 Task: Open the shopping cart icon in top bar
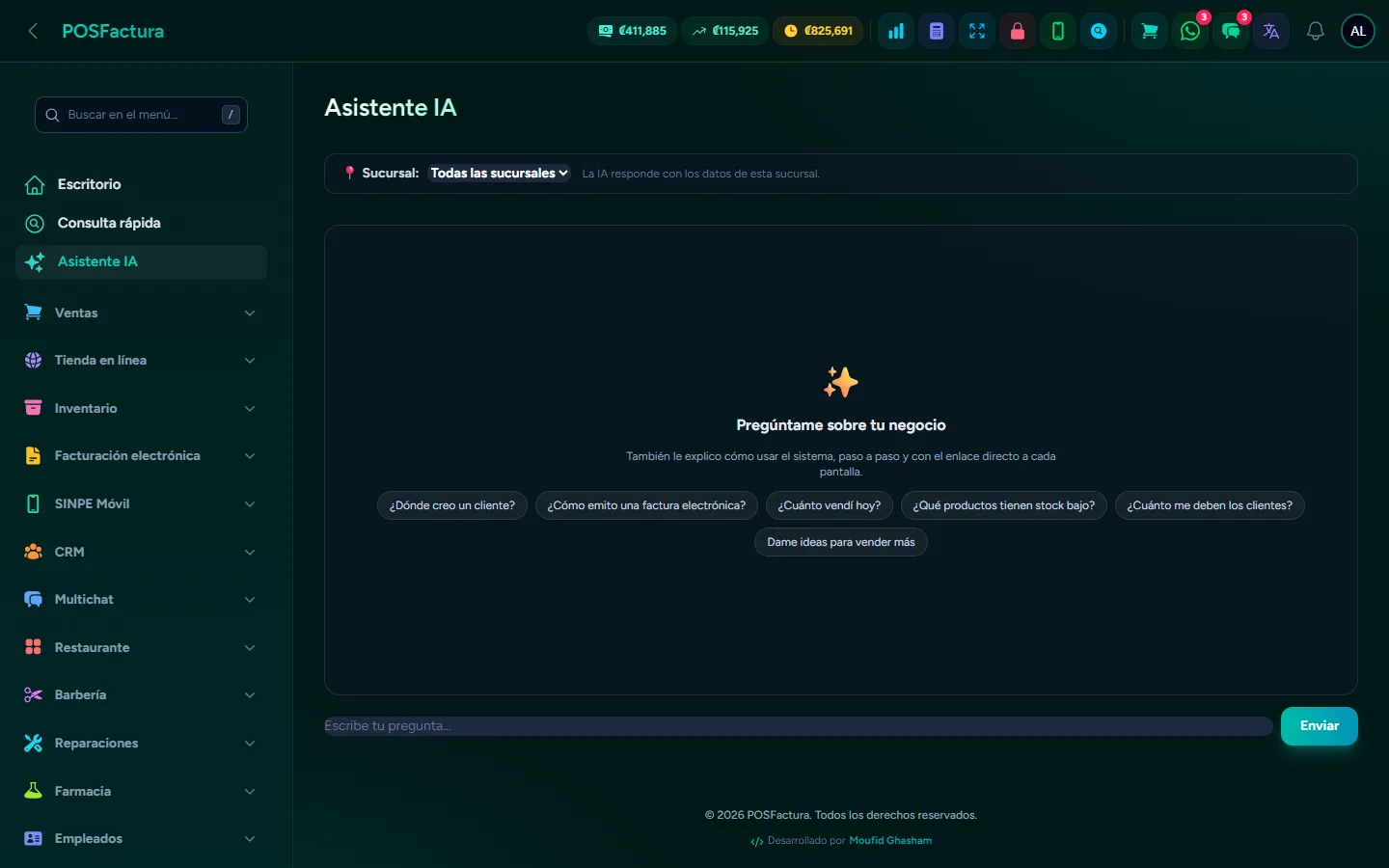pyautogui.click(x=1150, y=31)
